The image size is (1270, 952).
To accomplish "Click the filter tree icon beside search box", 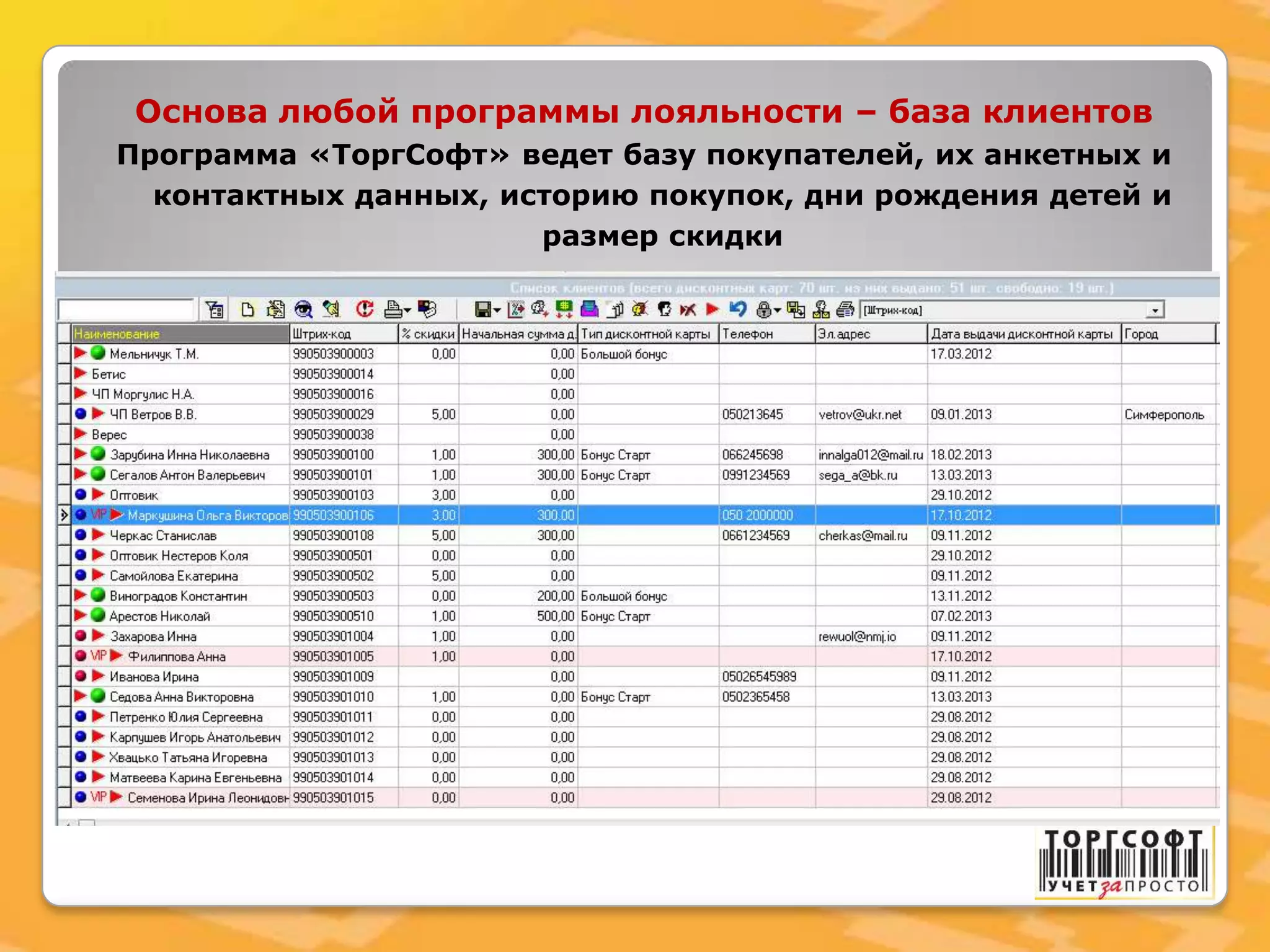I will 215,309.
